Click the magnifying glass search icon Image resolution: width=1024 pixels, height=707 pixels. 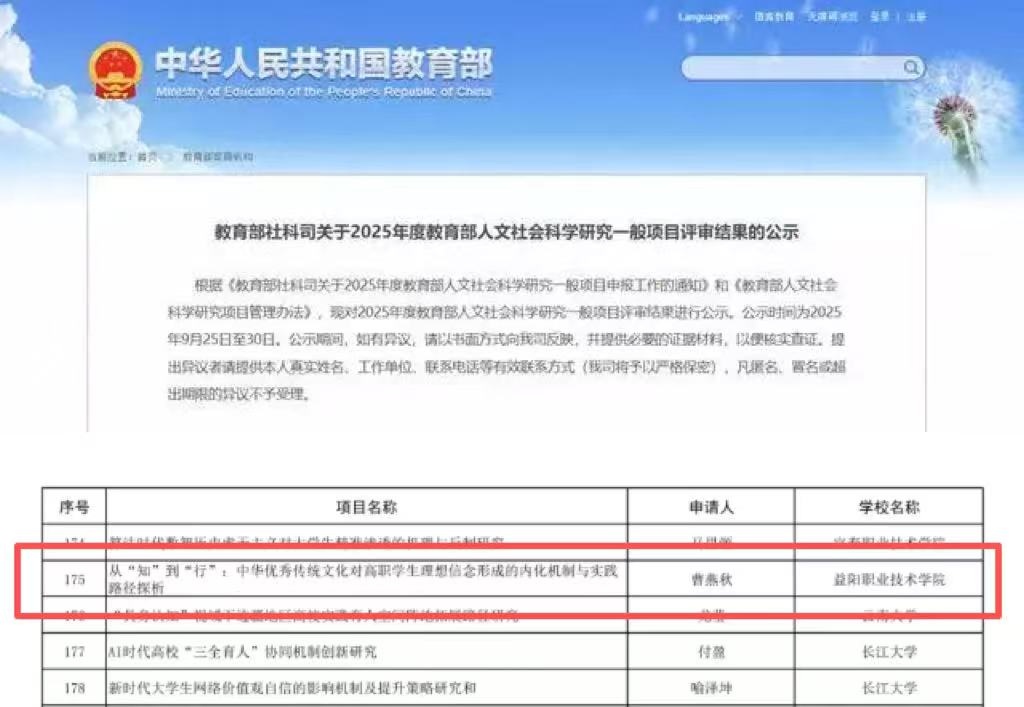pos(911,67)
